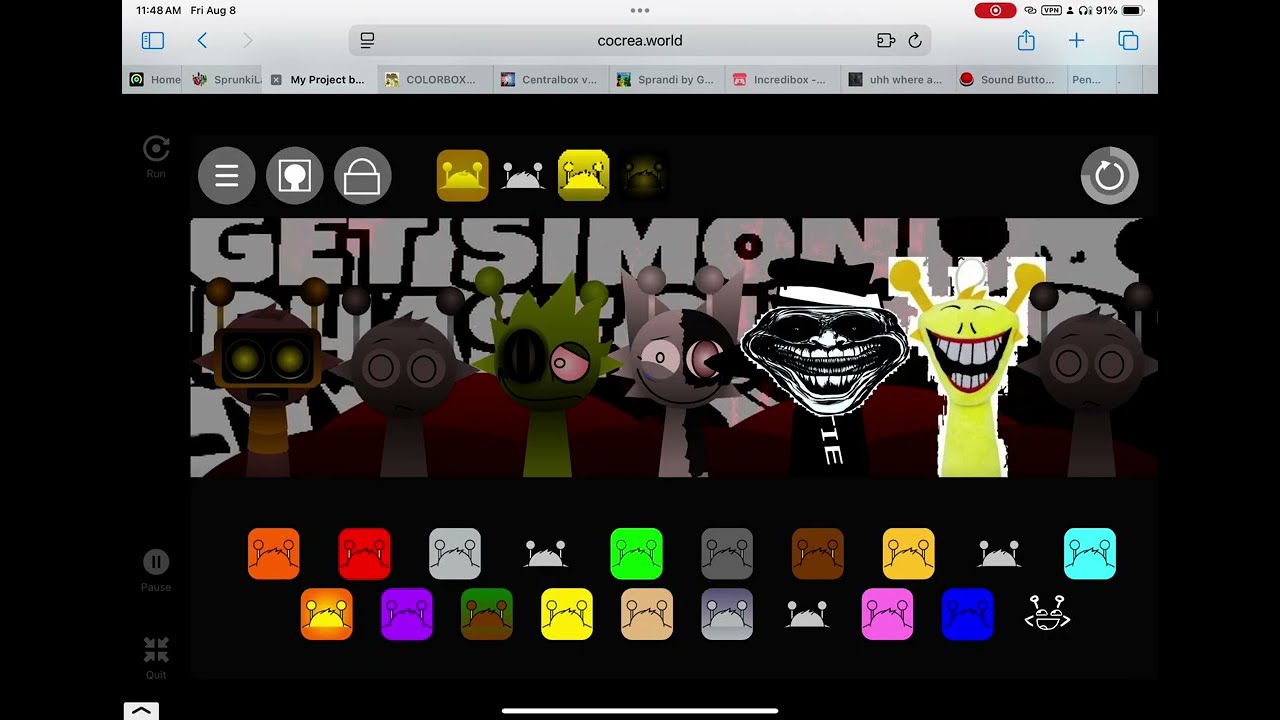Click the bright yellow icon in top row
The image size is (1280, 720).
click(x=584, y=176)
